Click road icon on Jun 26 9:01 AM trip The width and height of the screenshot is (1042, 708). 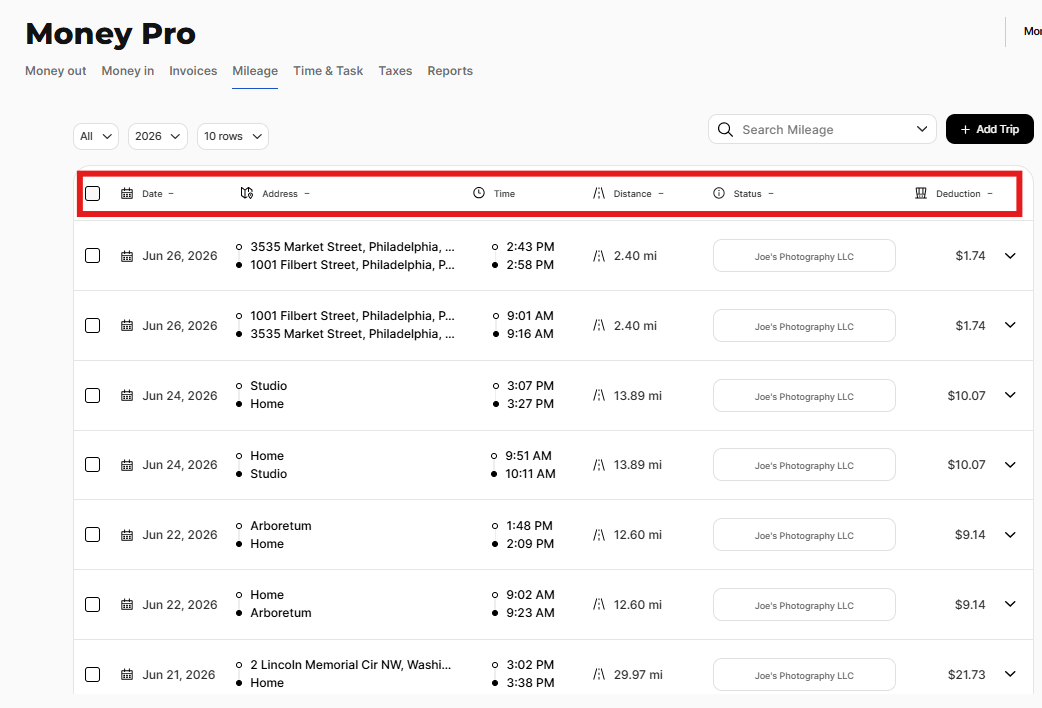(x=599, y=325)
